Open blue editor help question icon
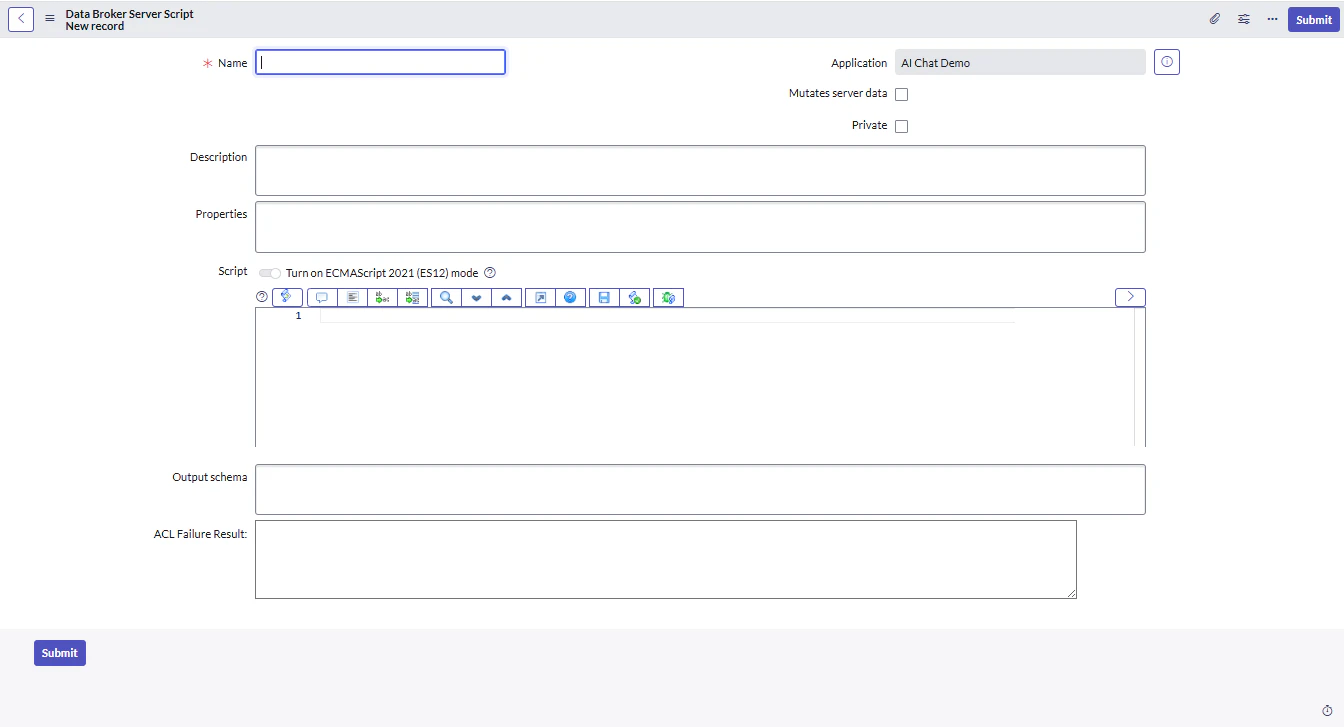1344x727 pixels. point(570,297)
